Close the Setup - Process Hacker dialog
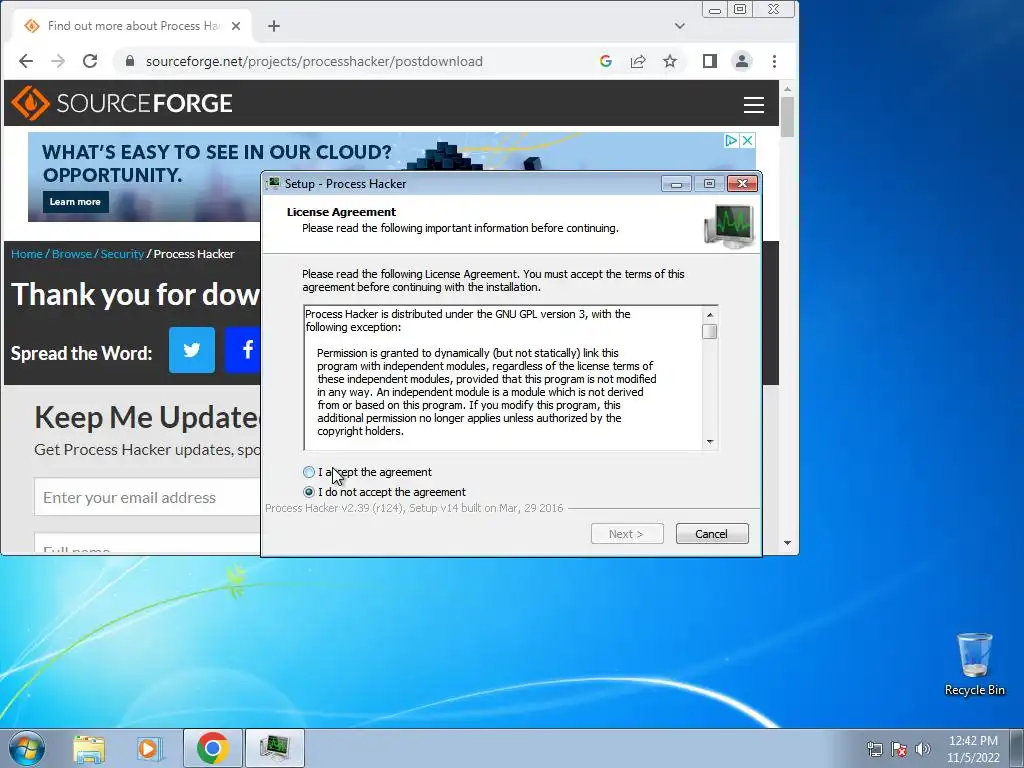 coord(743,184)
